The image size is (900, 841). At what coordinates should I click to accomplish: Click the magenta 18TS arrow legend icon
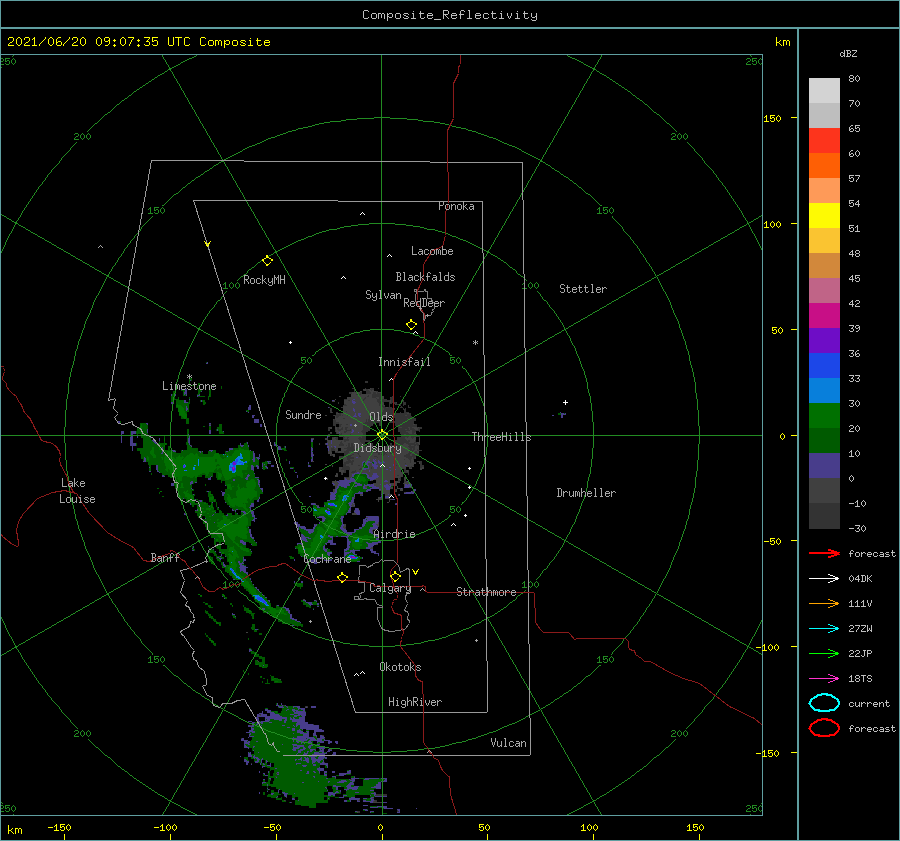point(824,679)
